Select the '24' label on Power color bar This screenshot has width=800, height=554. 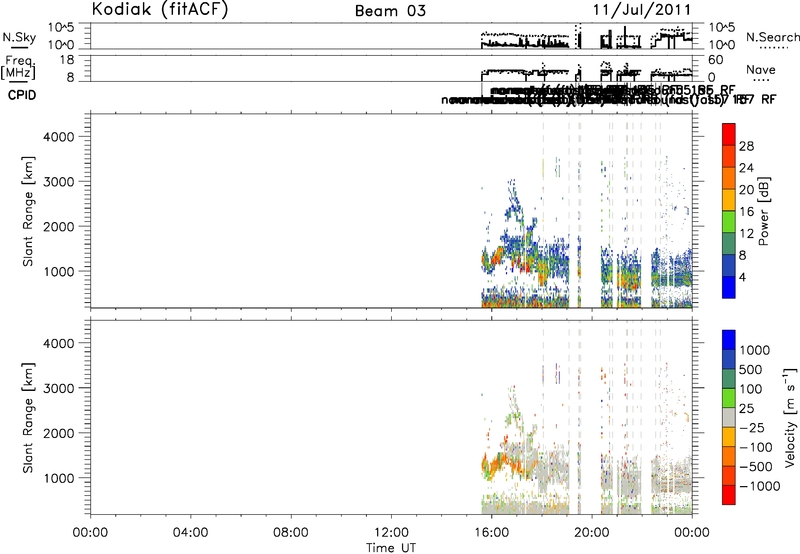pyautogui.click(x=746, y=168)
